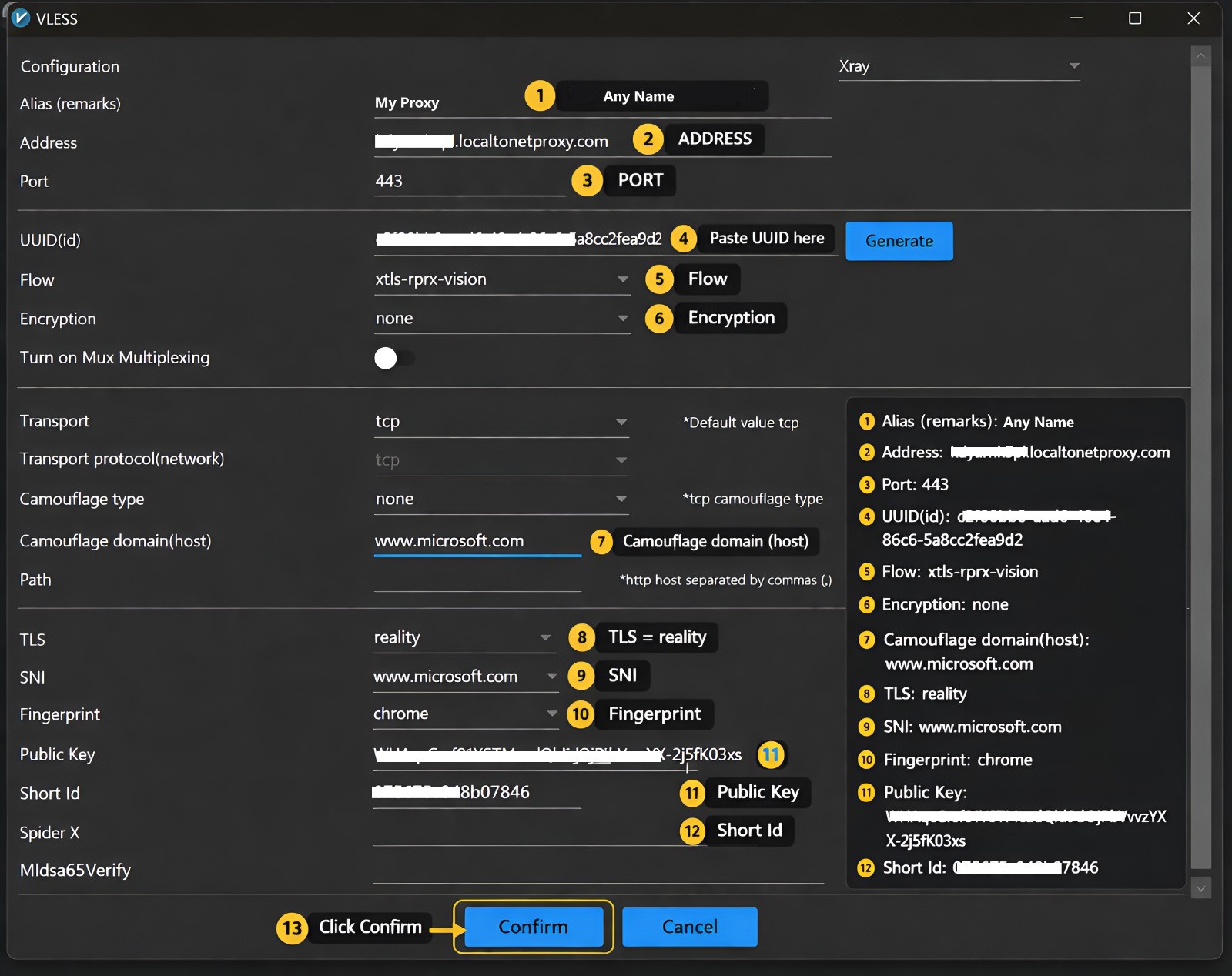
Task: Click the Port input field
Action: pos(469,181)
